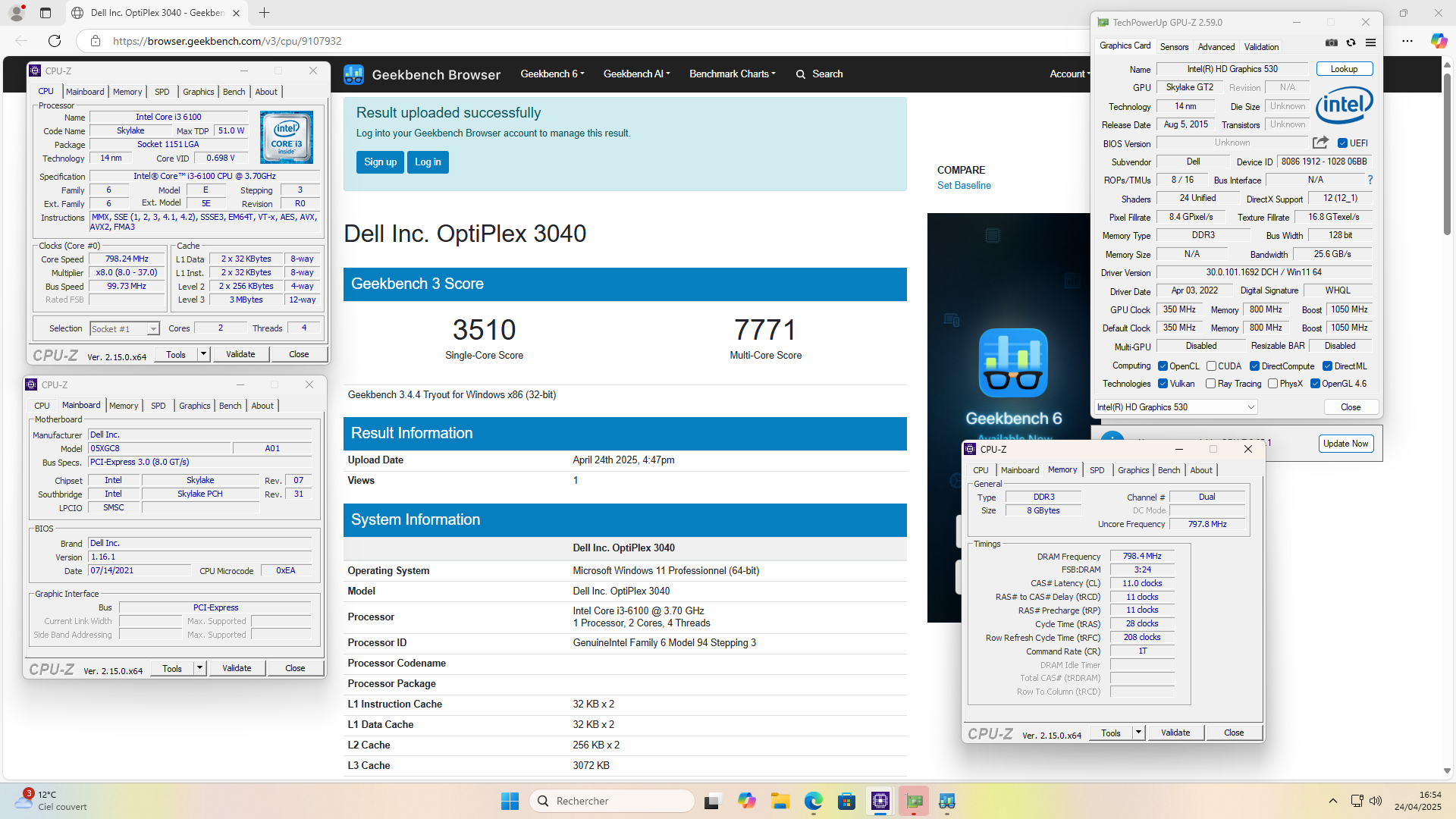The image size is (1456, 819).
Task: Click the GPU-Z refresh icon
Action: (x=1351, y=42)
